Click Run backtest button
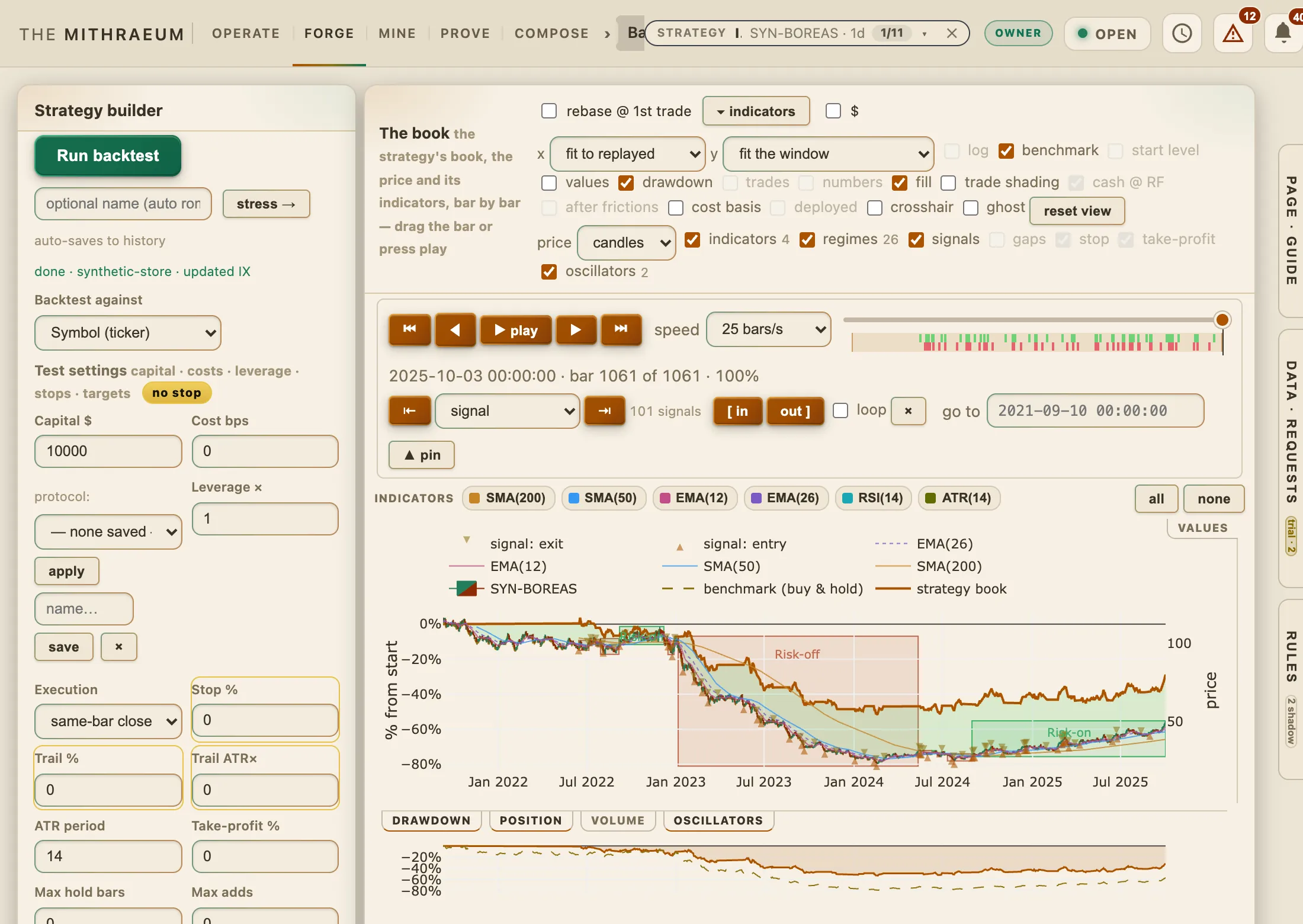 pos(108,156)
